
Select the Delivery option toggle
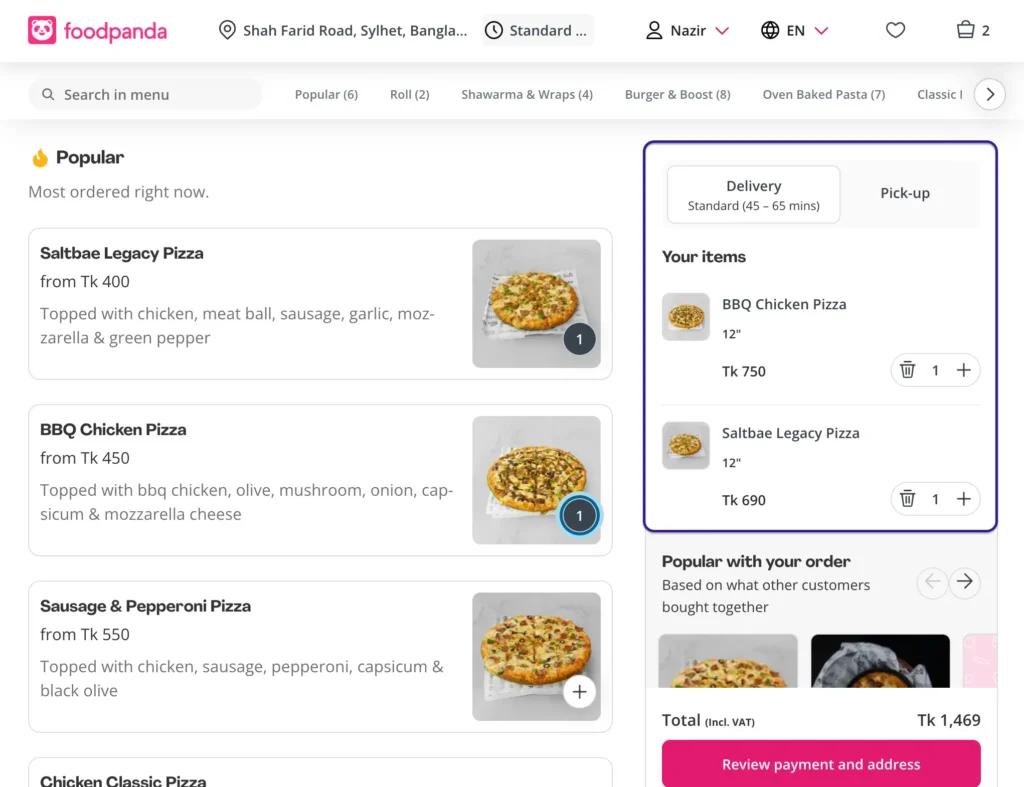click(x=753, y=195)
